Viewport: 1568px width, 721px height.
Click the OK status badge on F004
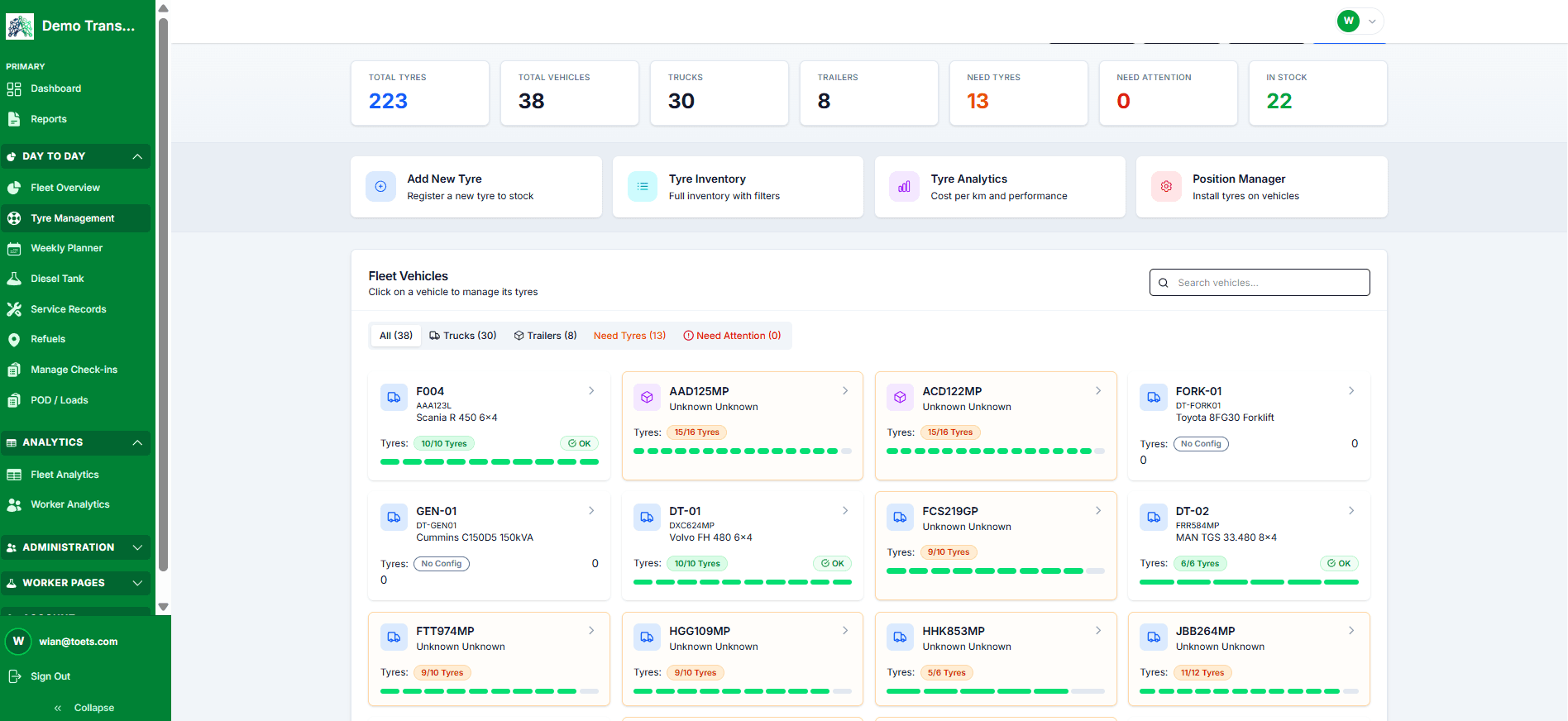(x=579, y=444)
